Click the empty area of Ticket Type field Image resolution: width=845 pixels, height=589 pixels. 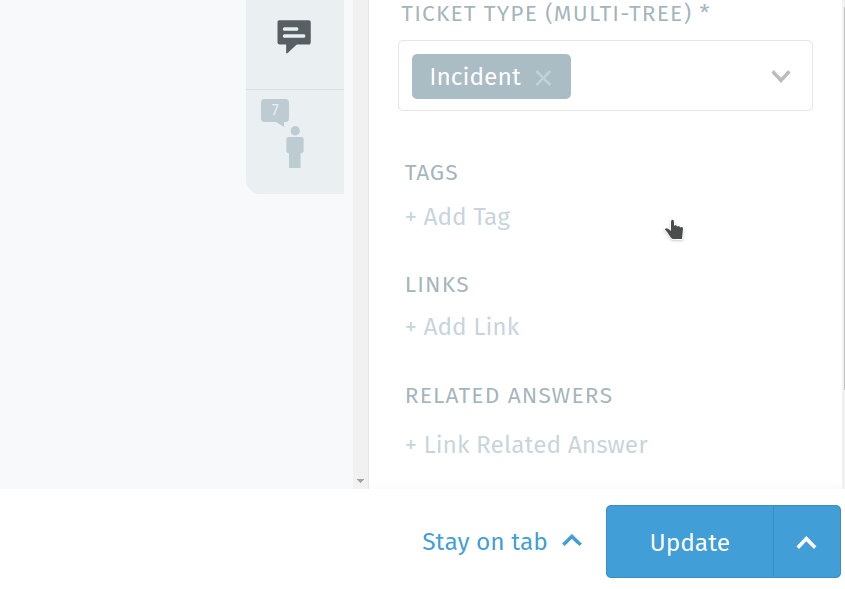(668, 76)
